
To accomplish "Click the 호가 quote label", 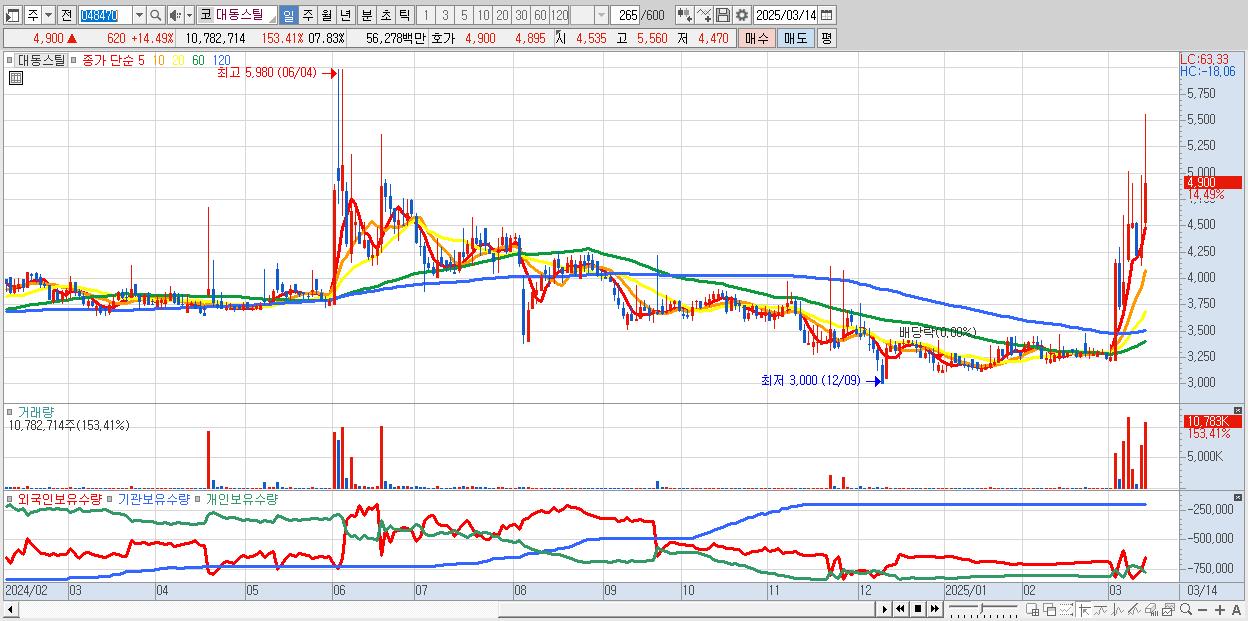I will [x=443, y=38].
